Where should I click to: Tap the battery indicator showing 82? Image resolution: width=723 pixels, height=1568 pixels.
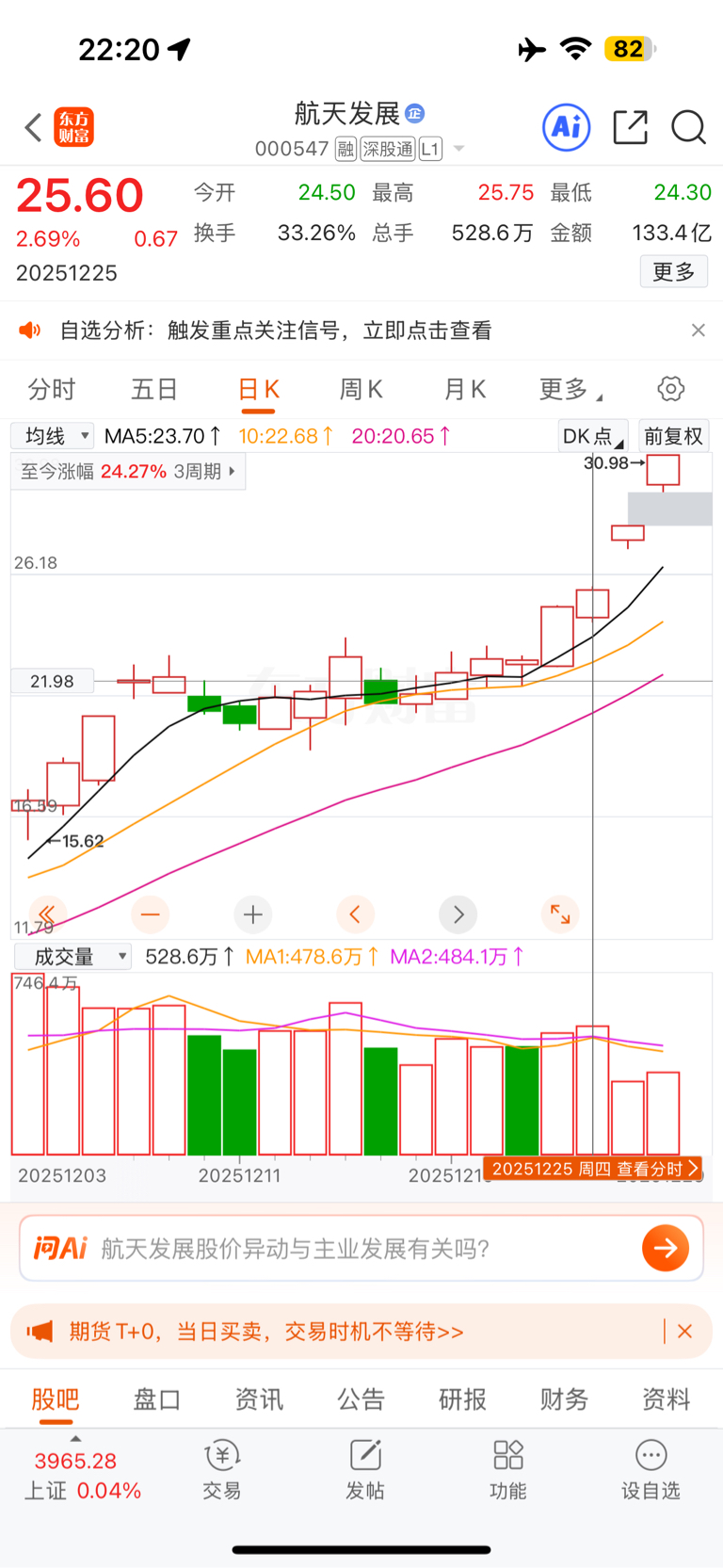(x=631, y=49)
